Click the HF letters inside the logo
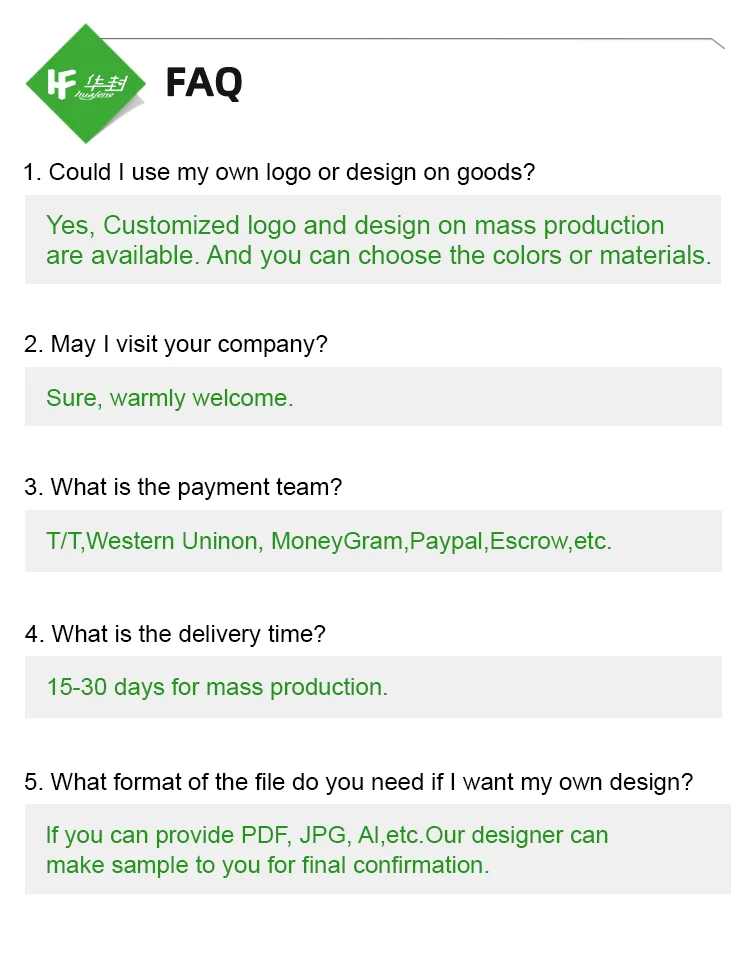Viewport: 750px width, 955px height. (62, 83)
